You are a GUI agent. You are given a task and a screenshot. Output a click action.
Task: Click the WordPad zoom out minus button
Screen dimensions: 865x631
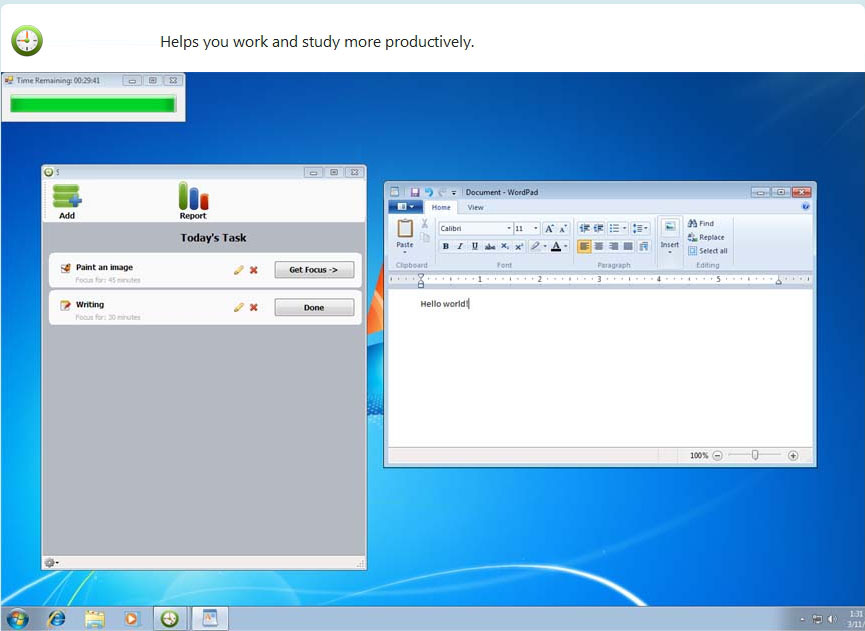717,456
